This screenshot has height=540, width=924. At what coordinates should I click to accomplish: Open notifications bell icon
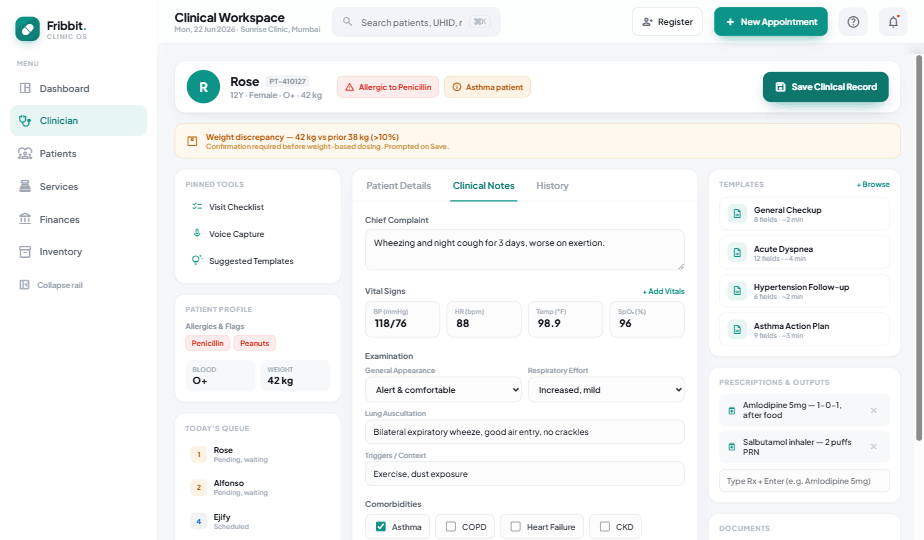tap(893, 22)
